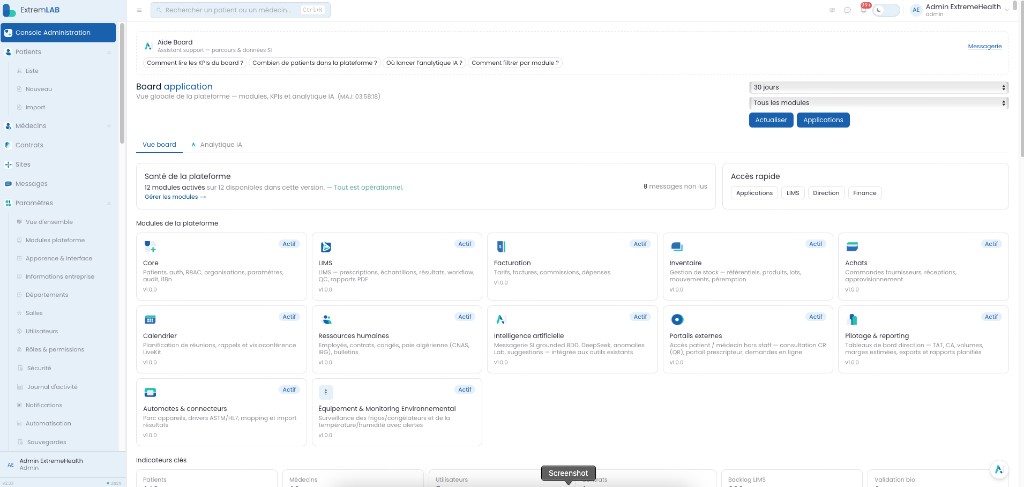1024x487 pixels.
Task: Open the Admin ExtremeHealth user menu chevron
Action: (1007, 10)
